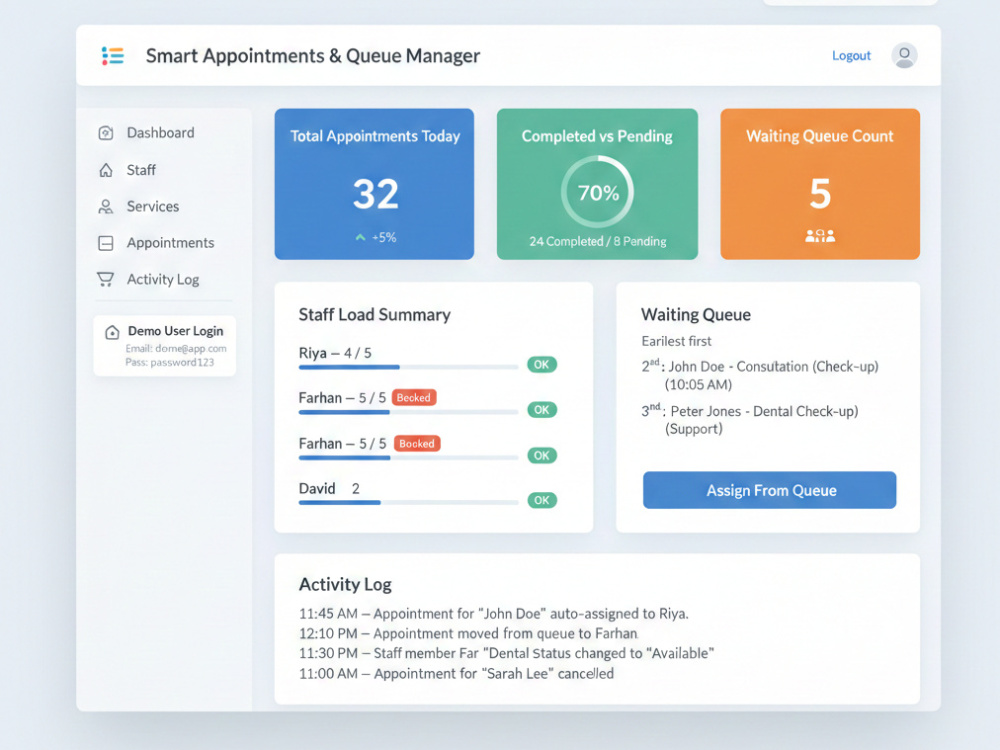Select the Riya – 4 / 5 label

click(x=335, y=353)
